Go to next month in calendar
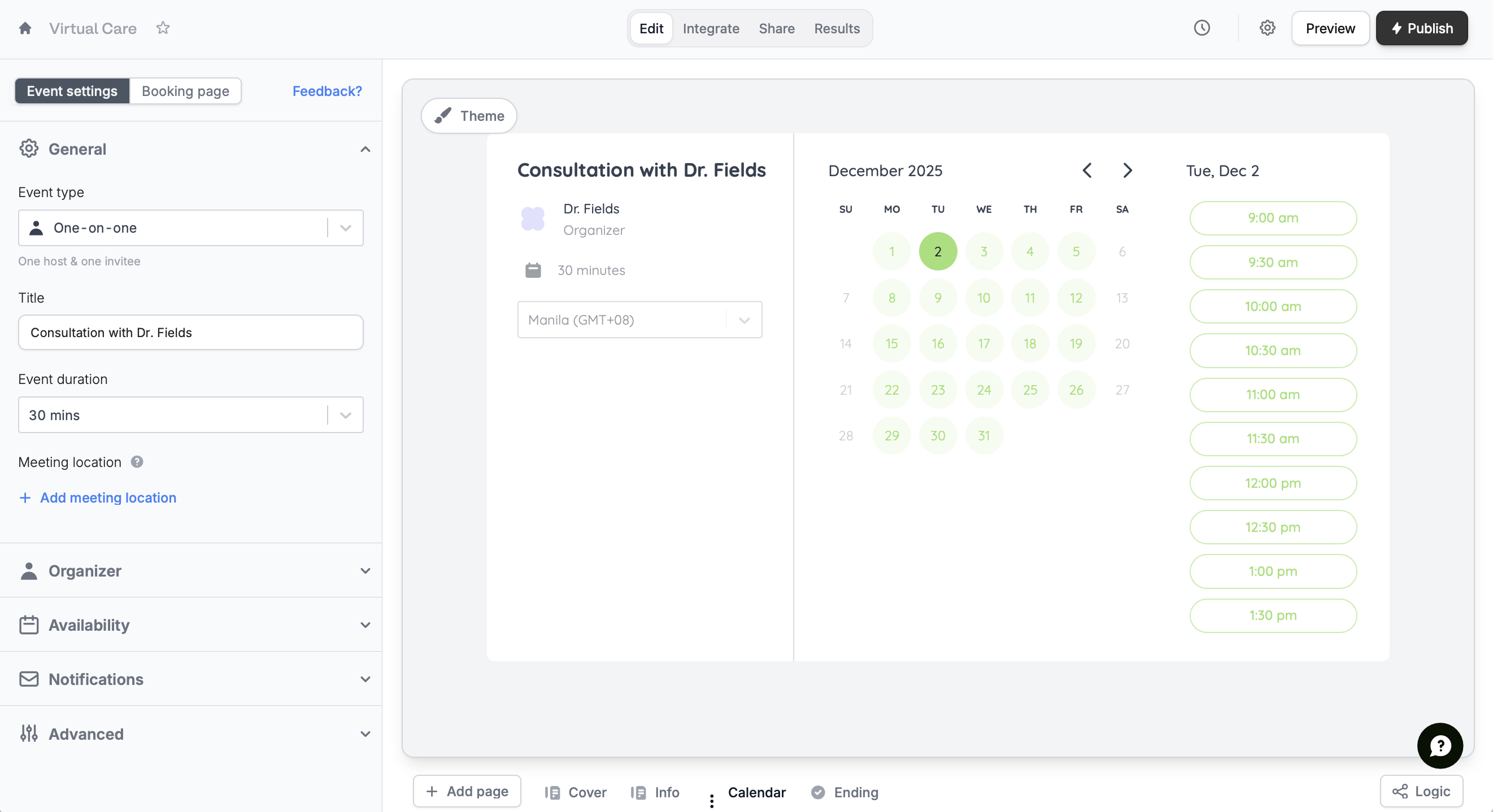 click(1127, 171)
